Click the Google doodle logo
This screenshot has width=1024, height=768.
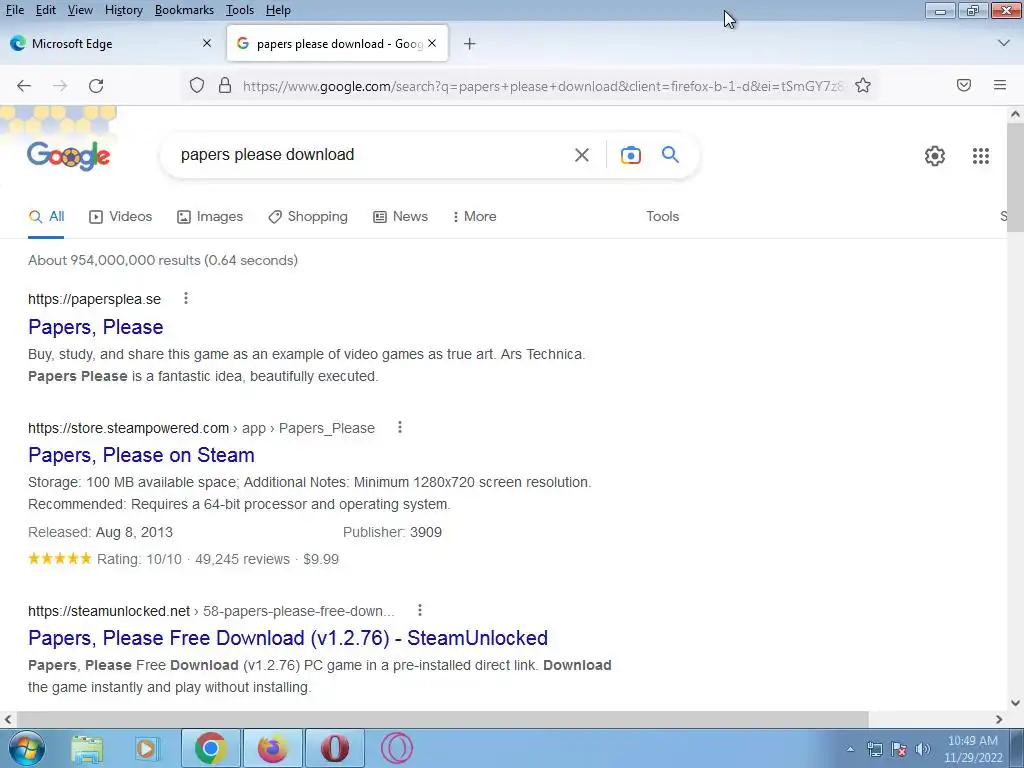69,155
